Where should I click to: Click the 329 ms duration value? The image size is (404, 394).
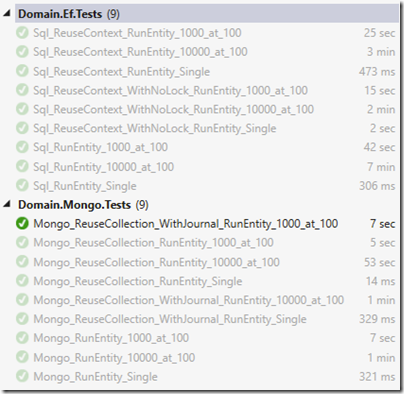(377, 319)
